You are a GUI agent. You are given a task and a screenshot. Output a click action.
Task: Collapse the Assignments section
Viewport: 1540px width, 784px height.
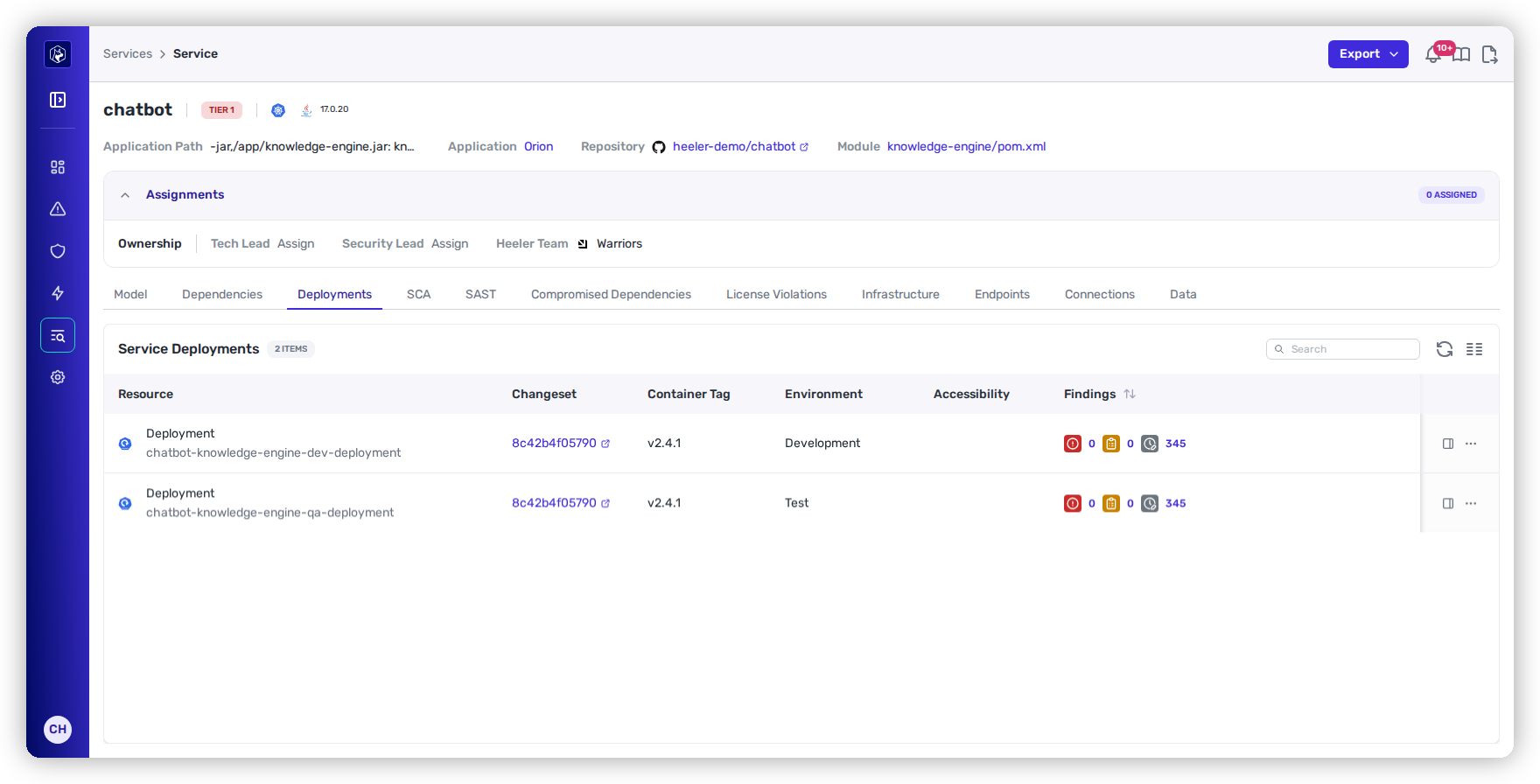click(x=125, y=195)
